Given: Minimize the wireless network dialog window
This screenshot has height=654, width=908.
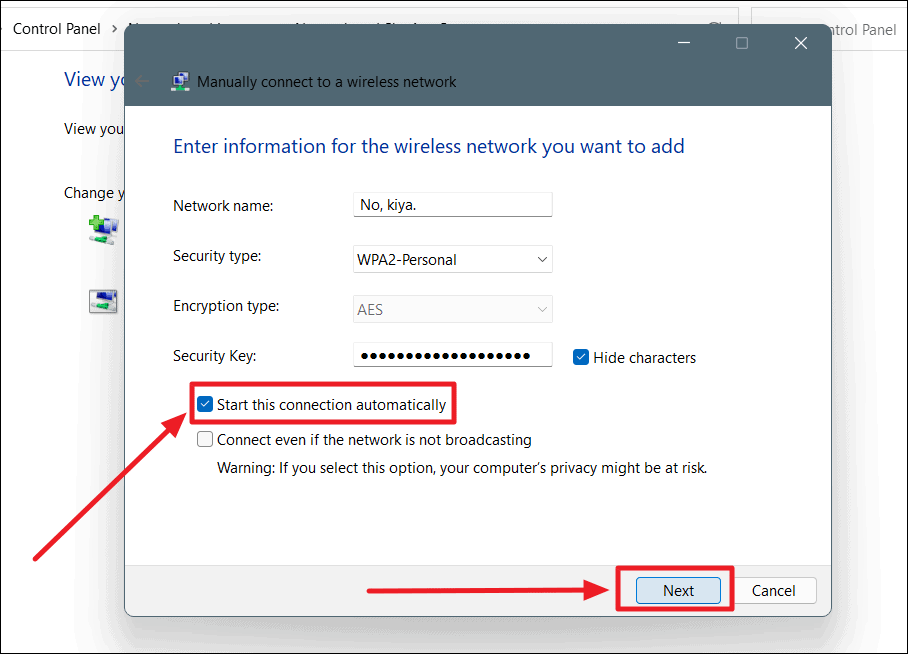Looking at the screenshot, I should click(x=684, y=43).
